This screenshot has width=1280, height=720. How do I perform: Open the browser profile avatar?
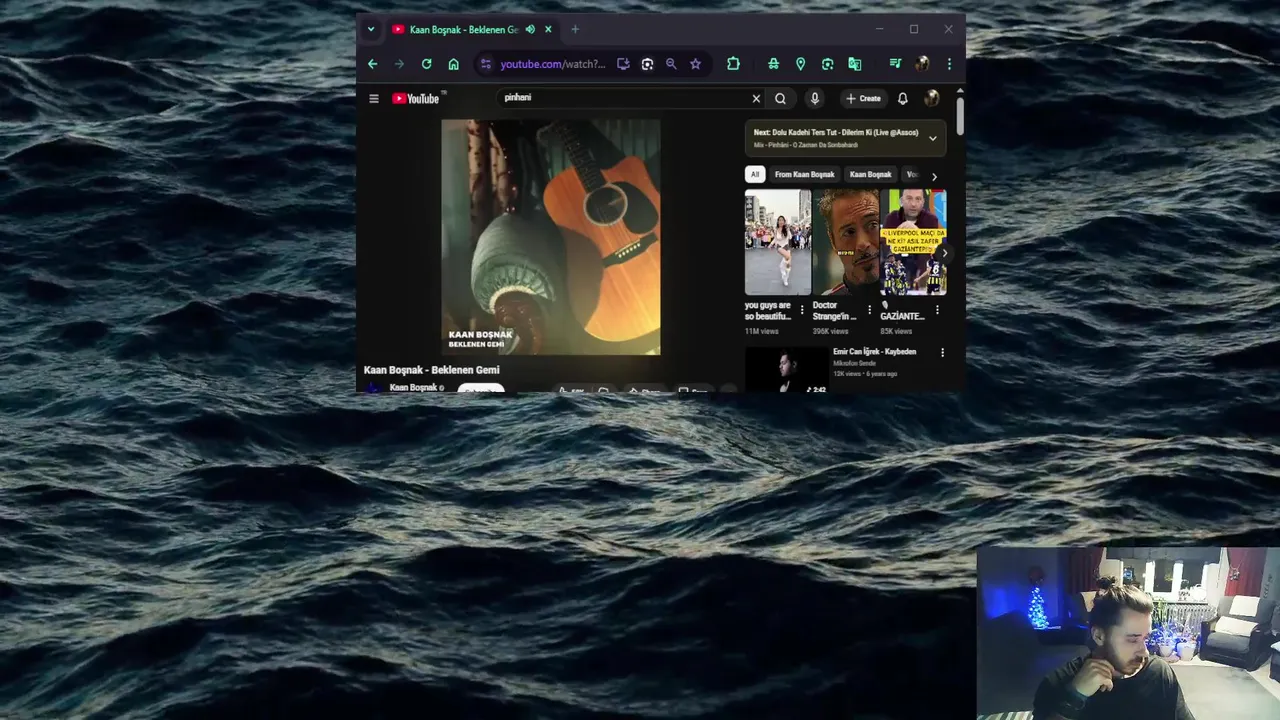pyautogui.click(x=922, y=64)
